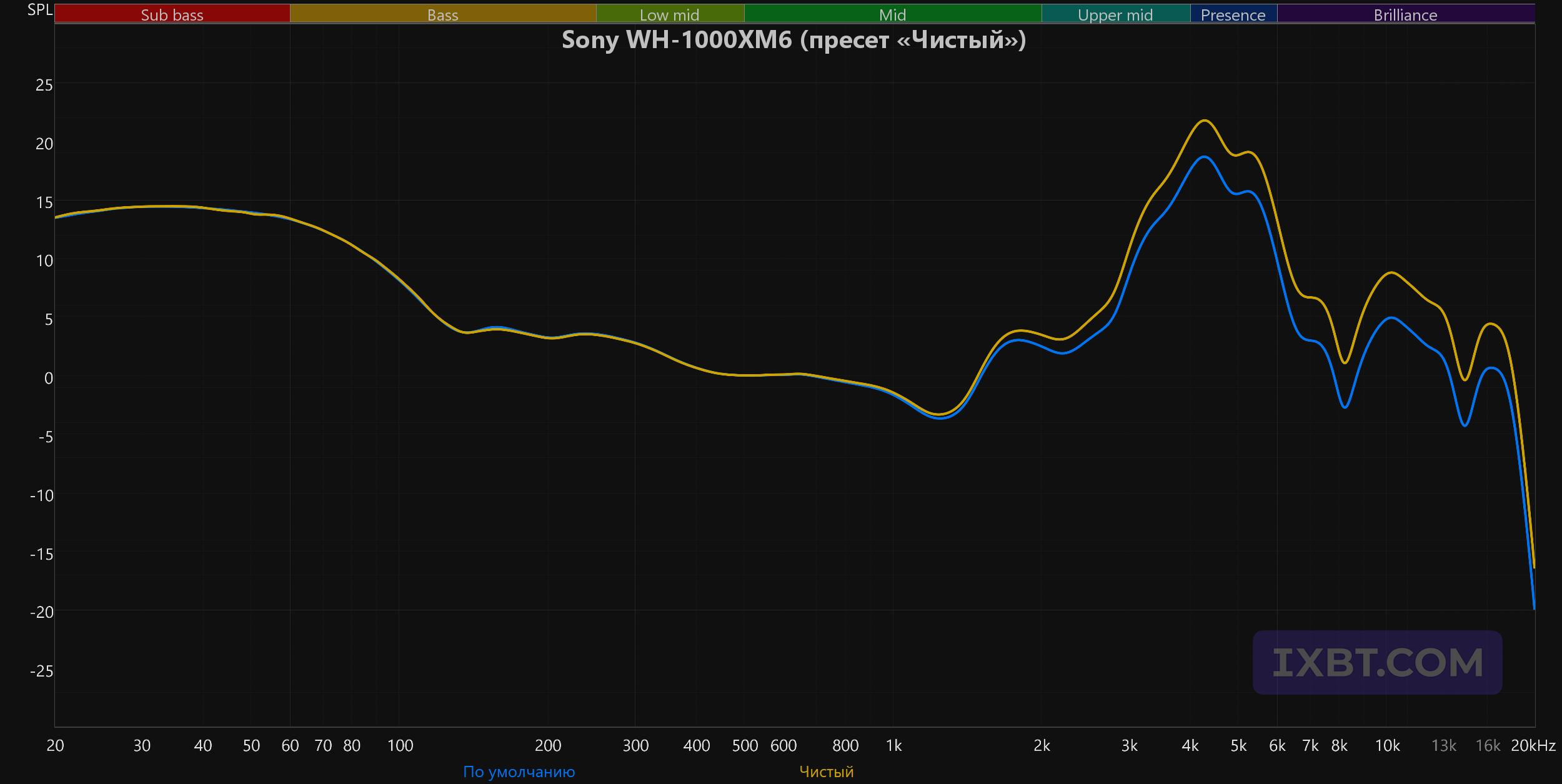Click the 30 tick on the frequency axis
The image size is (1562, 784).
tap(142, 745)
